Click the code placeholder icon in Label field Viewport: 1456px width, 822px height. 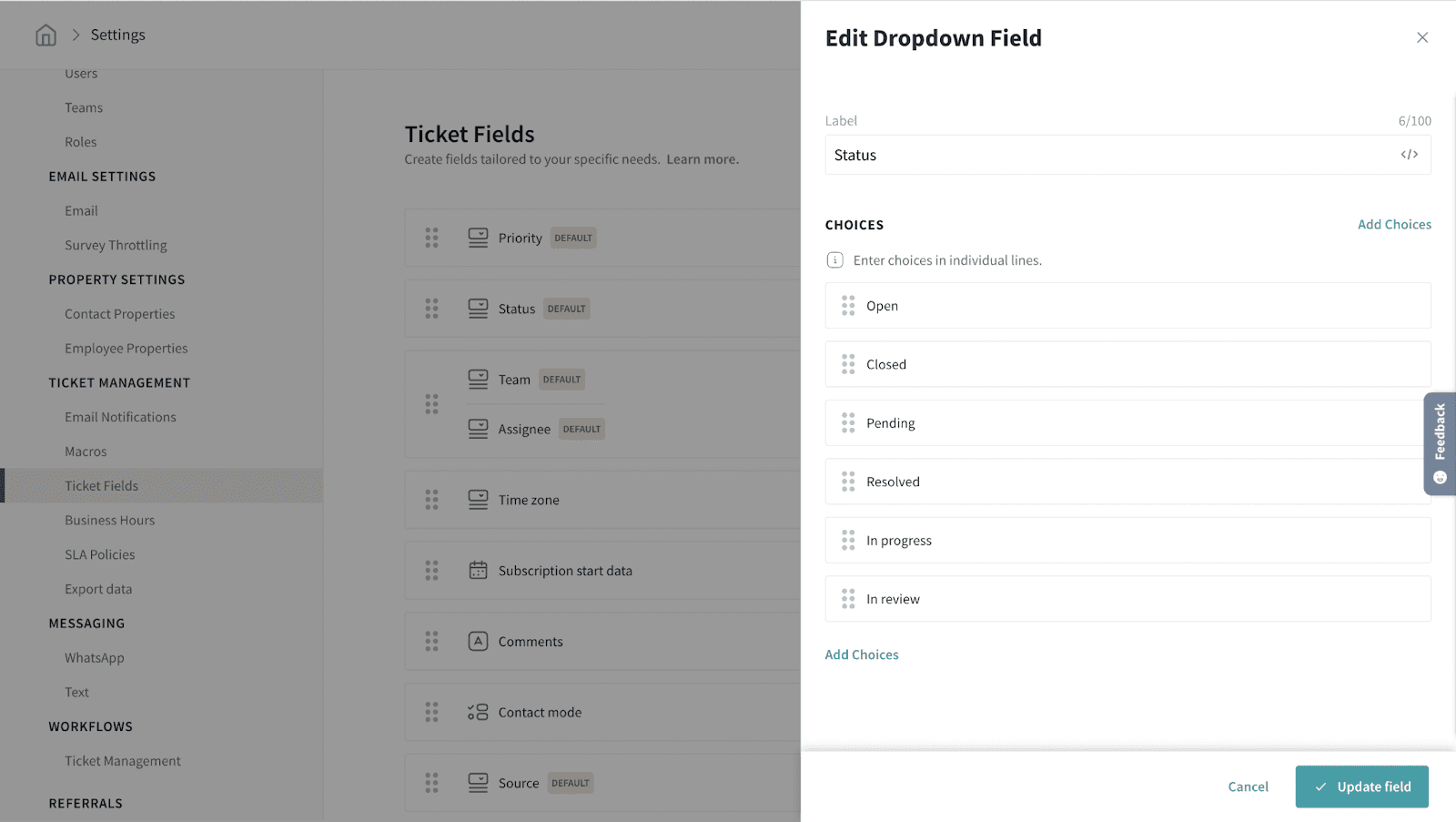coord(1409,155)
